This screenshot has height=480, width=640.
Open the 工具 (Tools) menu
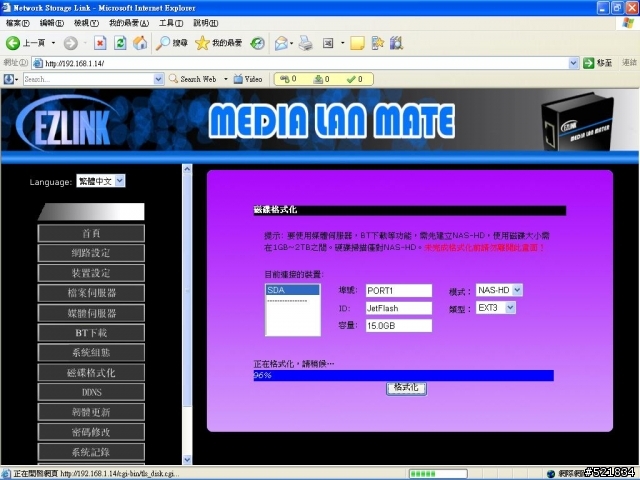[x=171, y=23]
